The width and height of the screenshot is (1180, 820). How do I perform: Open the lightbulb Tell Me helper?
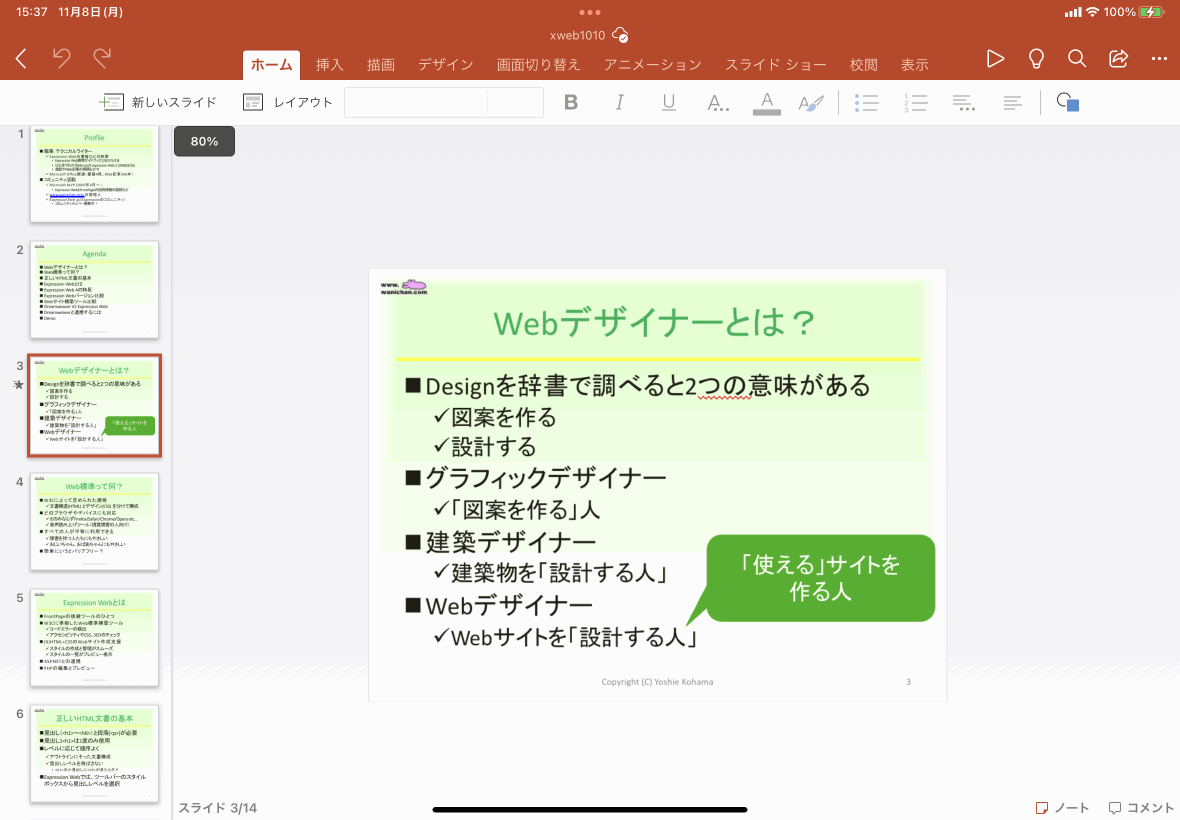[x=1036, y=59]
